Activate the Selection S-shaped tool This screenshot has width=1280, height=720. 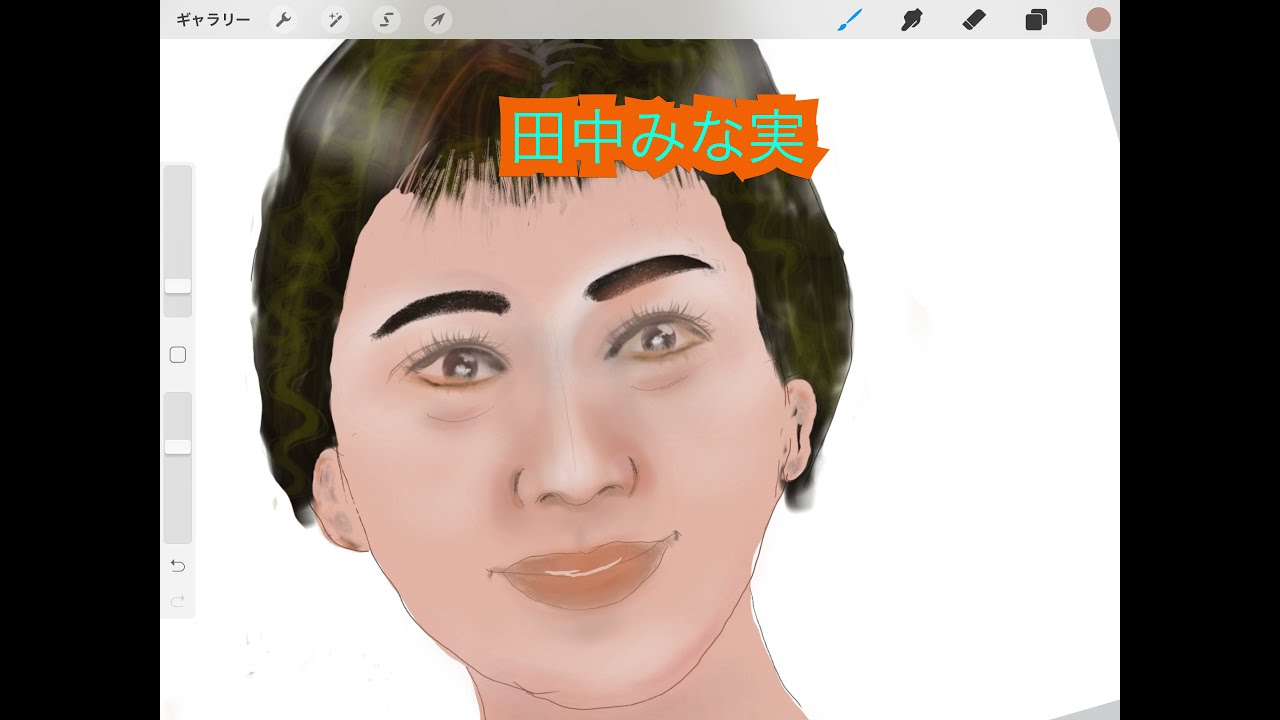coord(386,20)
